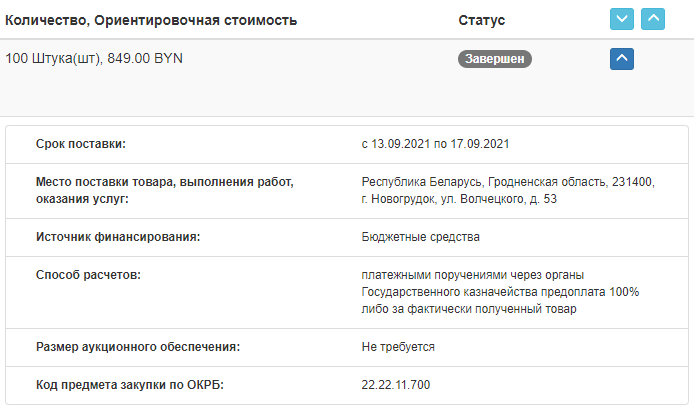Expand all lots with the light-blue down chevron

[x=621, y=19]
